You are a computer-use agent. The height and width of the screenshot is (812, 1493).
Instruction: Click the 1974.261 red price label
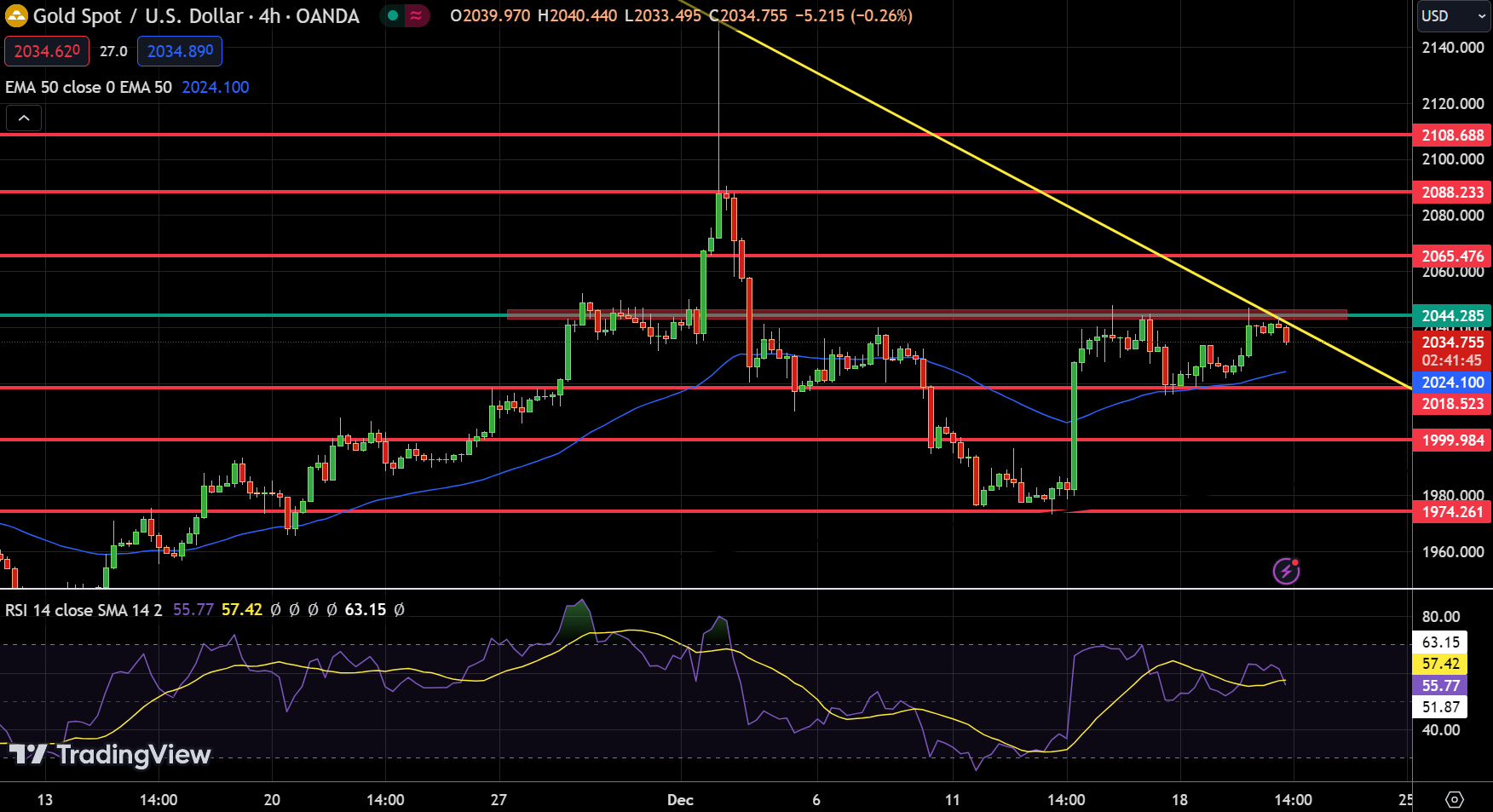click(x=1452, y=511)
